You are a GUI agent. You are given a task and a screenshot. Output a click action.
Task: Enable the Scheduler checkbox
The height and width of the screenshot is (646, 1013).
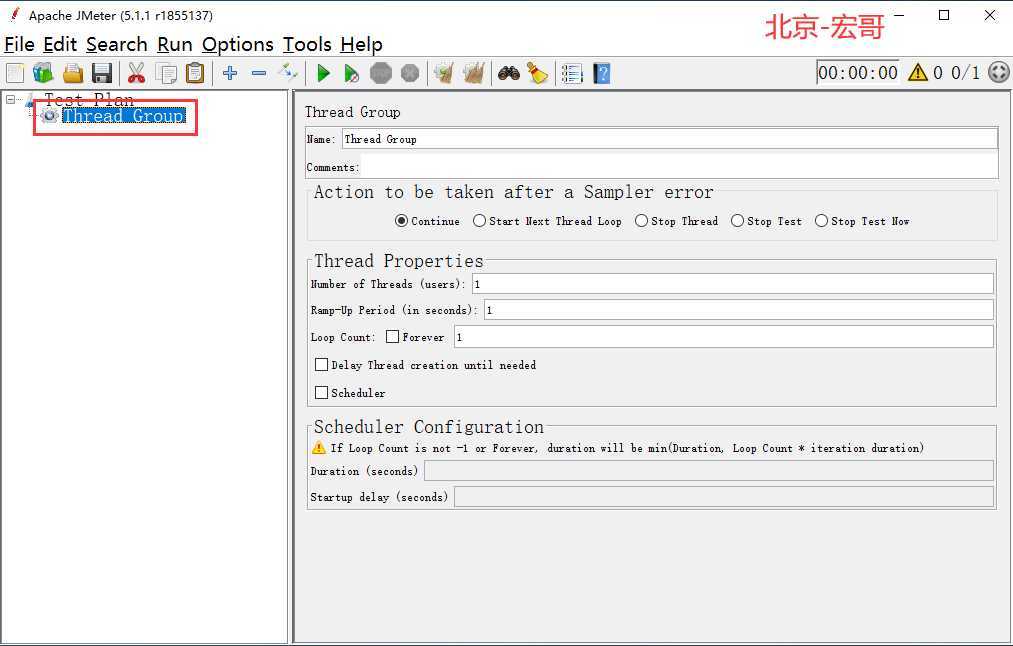321,392
